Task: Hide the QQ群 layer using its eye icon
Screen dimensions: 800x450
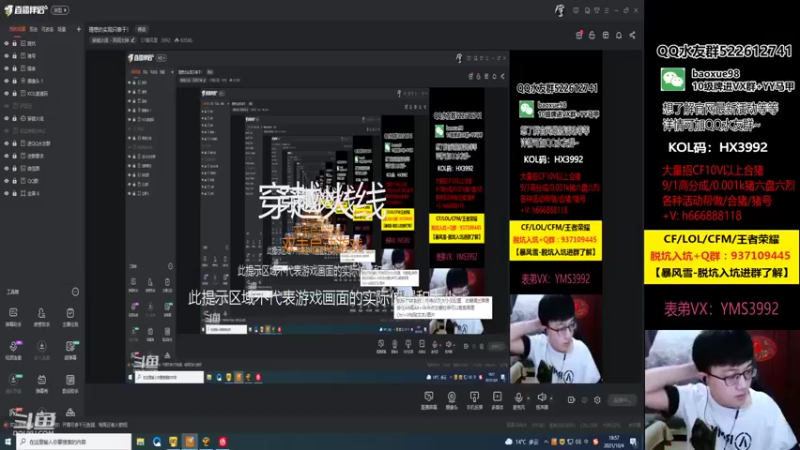Action: pos(7,181)
